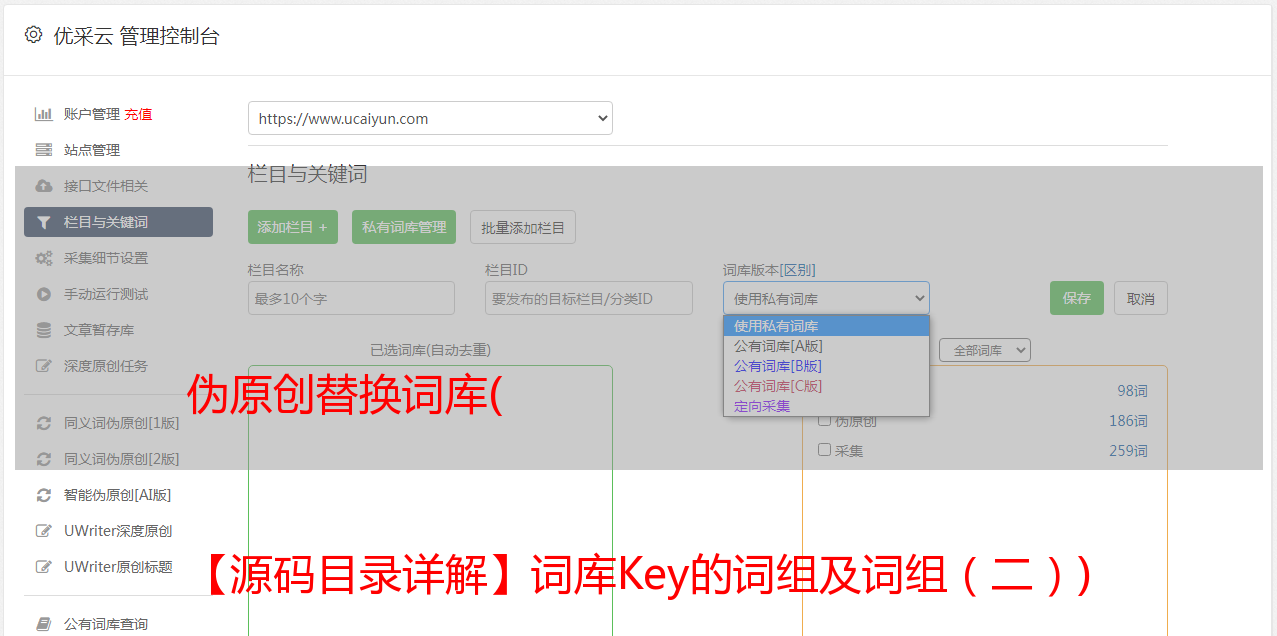This screenshot has height=636, width=1277.
Task: Click the edit icon for UWriter原创标题
Action: click(44, 567)
